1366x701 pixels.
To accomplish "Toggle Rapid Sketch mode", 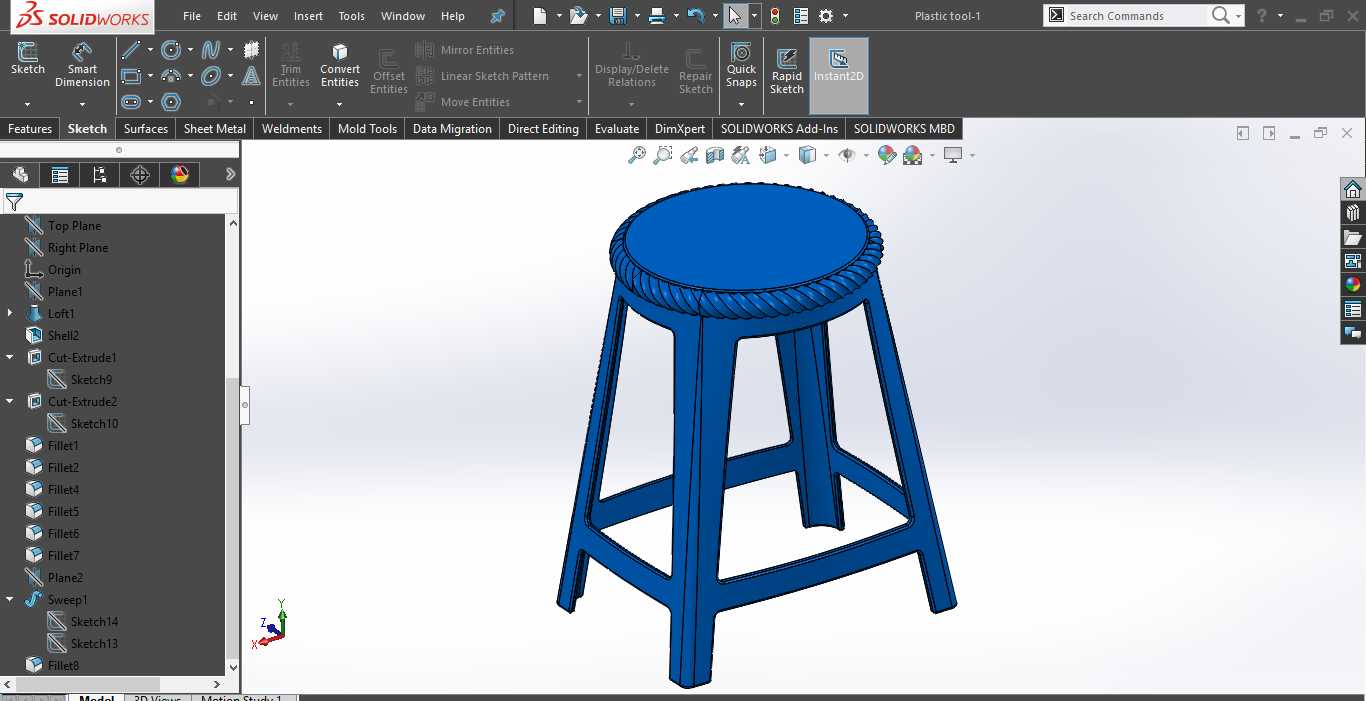I will (787, 72).
